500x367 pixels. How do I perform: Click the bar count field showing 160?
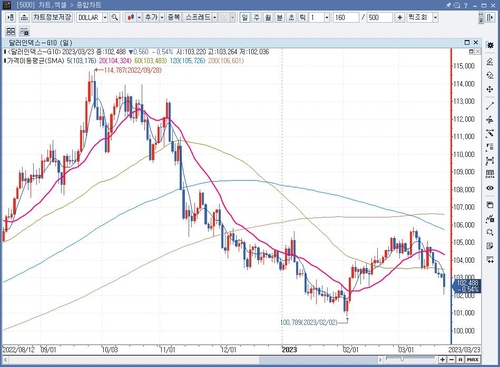[x=346, y=17]
